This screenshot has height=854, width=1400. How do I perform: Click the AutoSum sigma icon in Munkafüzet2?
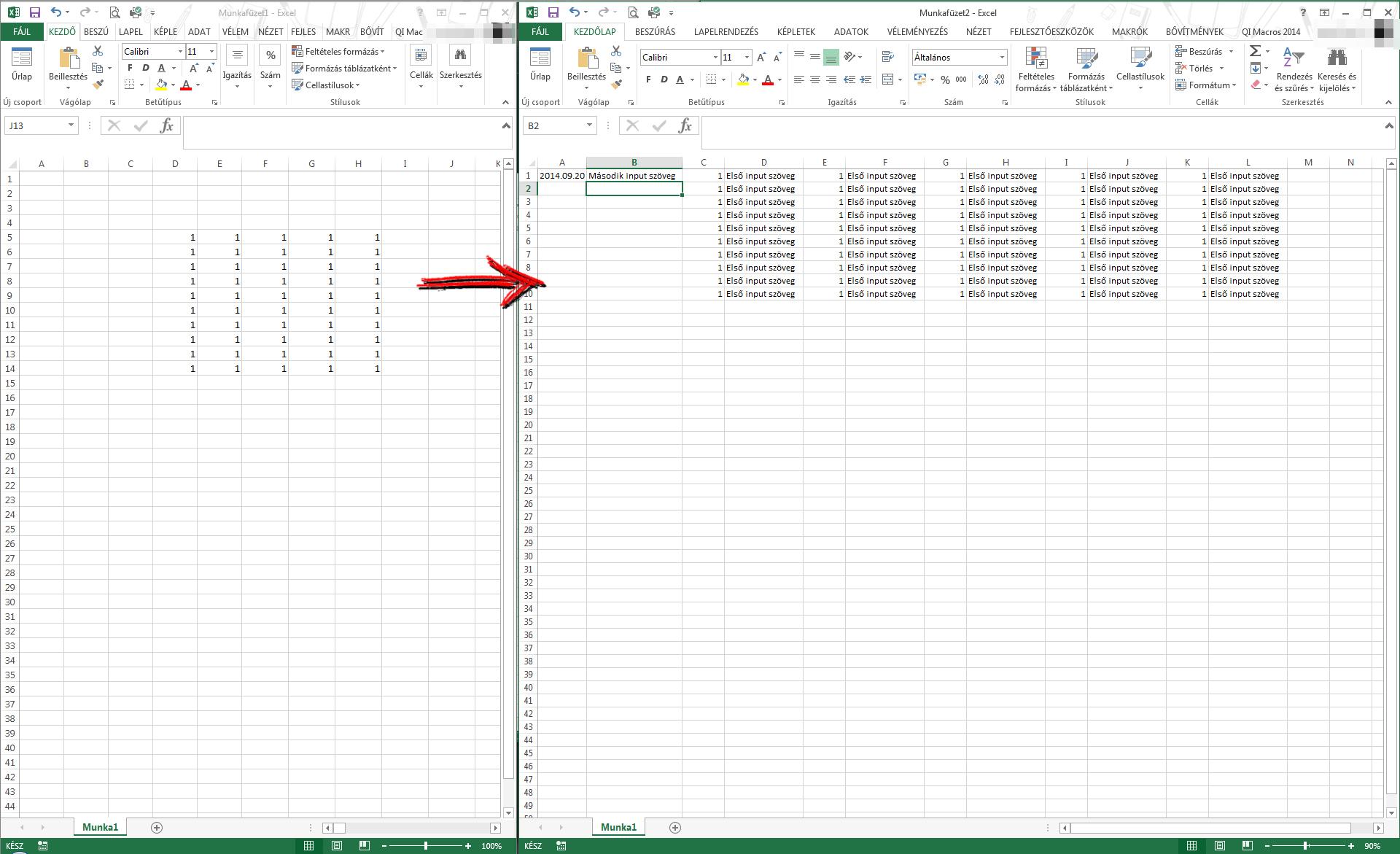(1255, 51)
